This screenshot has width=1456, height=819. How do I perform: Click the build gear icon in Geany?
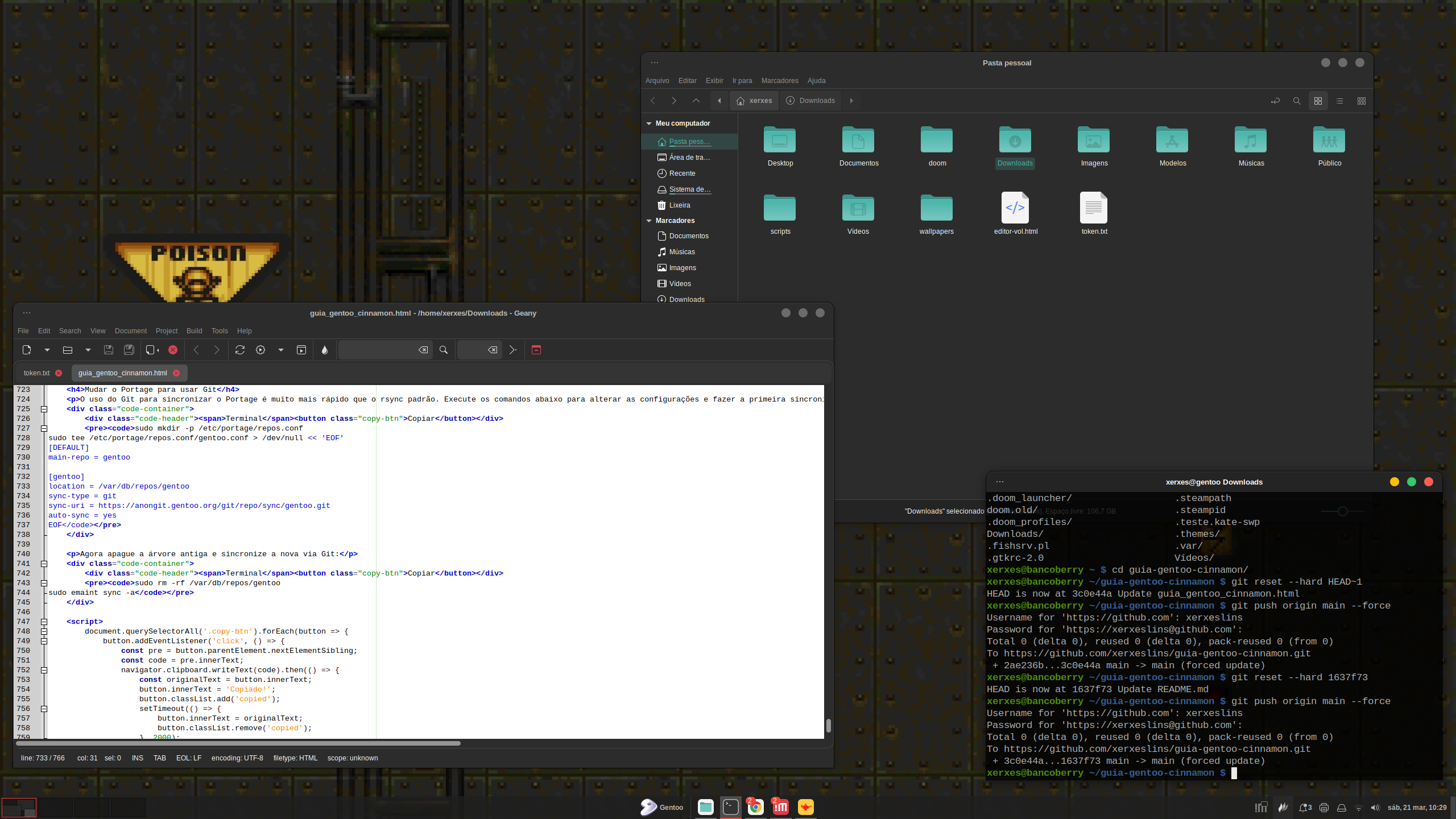[260, 350]
